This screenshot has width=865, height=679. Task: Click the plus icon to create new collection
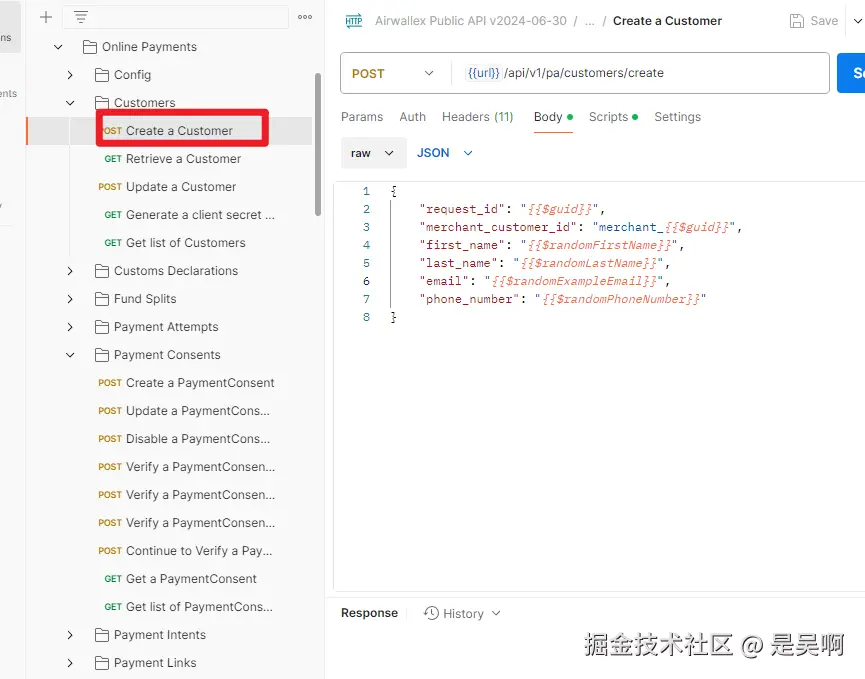46,17
